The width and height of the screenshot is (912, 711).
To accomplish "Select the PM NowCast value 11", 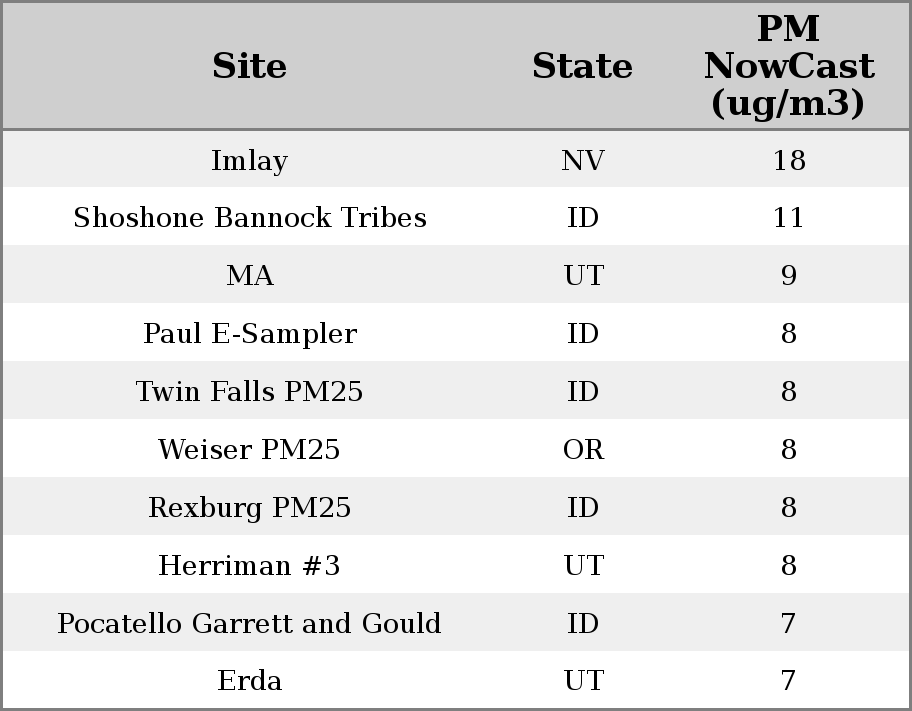I will [x=788, y=218].
